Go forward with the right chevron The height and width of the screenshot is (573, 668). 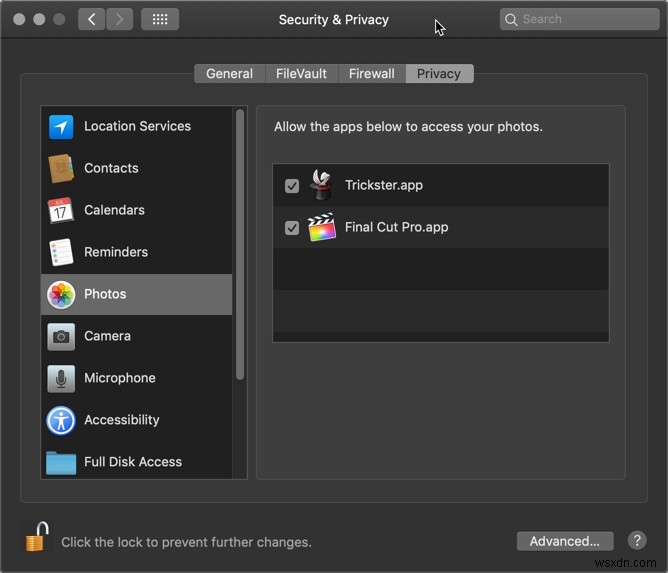[x=119, y=19]
